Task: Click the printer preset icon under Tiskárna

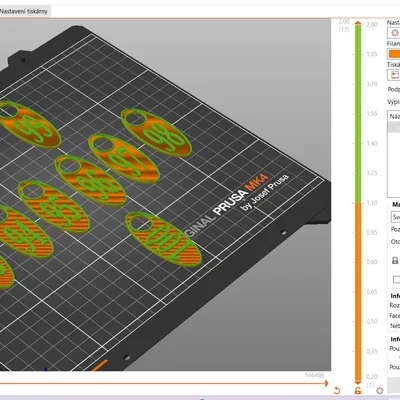Action: click(394, 74)
